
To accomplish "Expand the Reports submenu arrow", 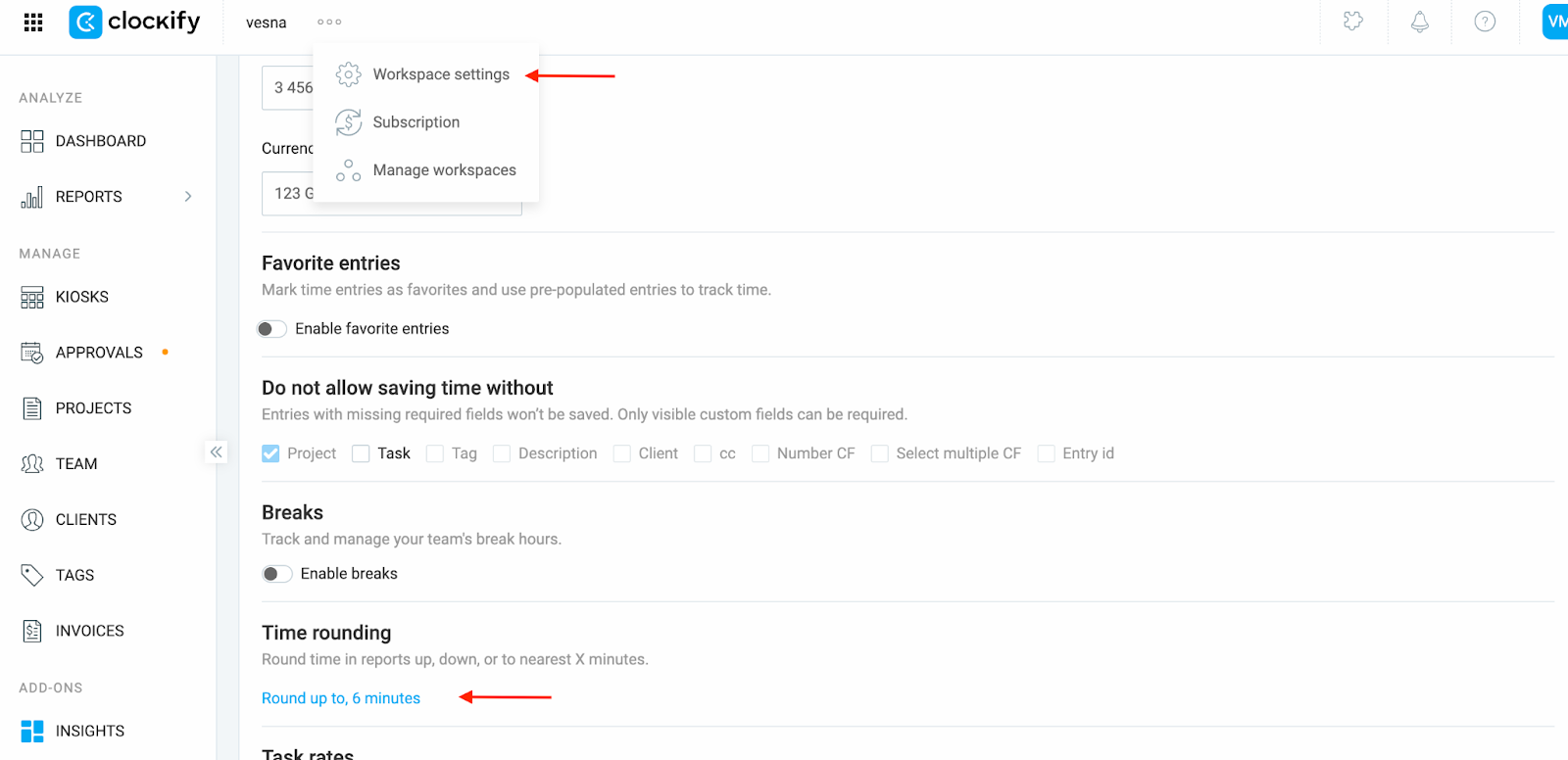I will click(x=188, y=197).
